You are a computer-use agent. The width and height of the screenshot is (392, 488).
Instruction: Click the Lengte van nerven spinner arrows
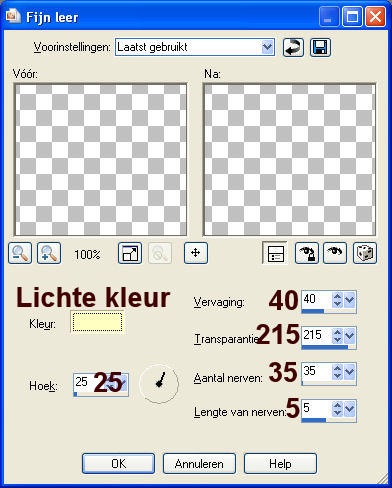pyautogui.click(x=337, y=409)
